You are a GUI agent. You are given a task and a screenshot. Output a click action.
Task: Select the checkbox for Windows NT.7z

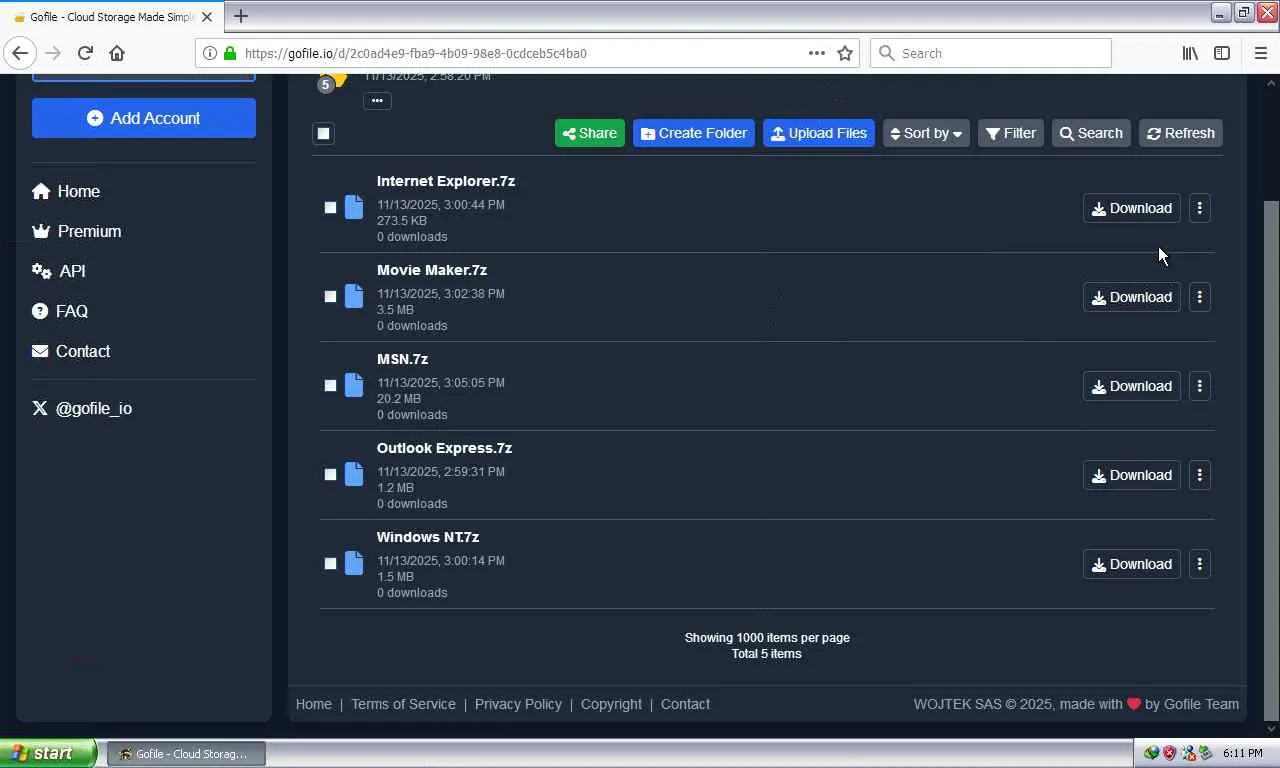click(x=330, y=563)
